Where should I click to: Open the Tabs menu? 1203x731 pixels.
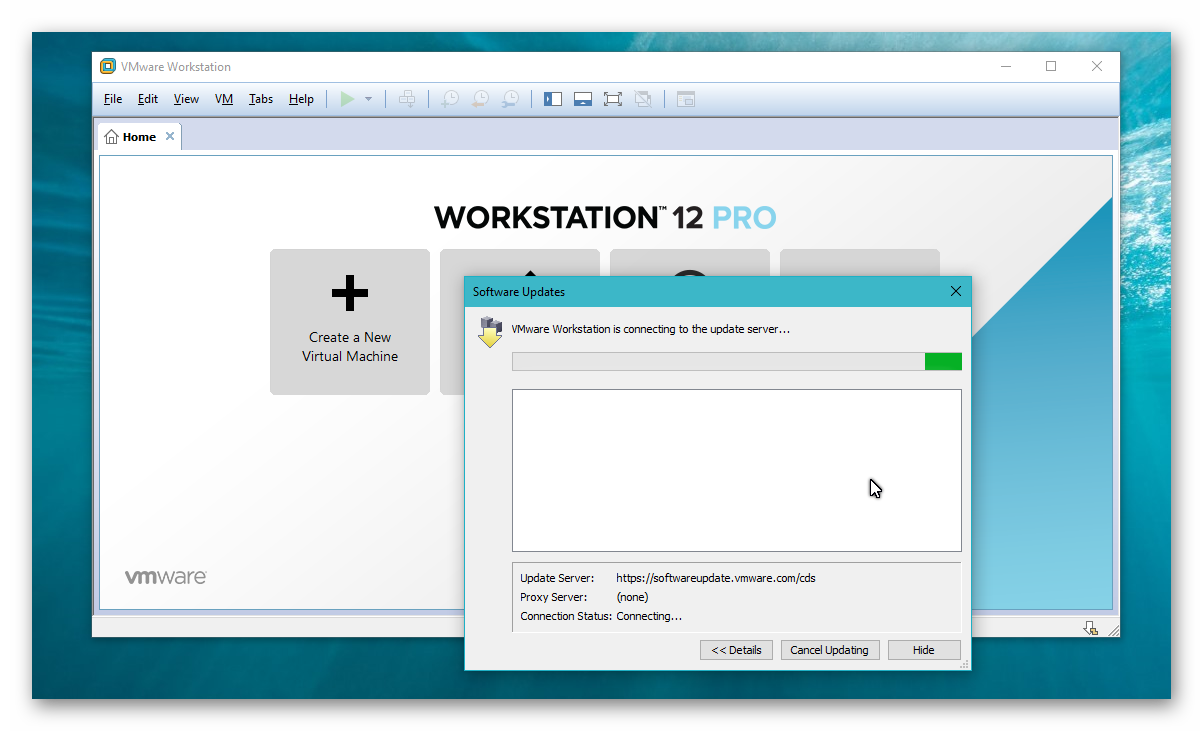click(261, 99)
